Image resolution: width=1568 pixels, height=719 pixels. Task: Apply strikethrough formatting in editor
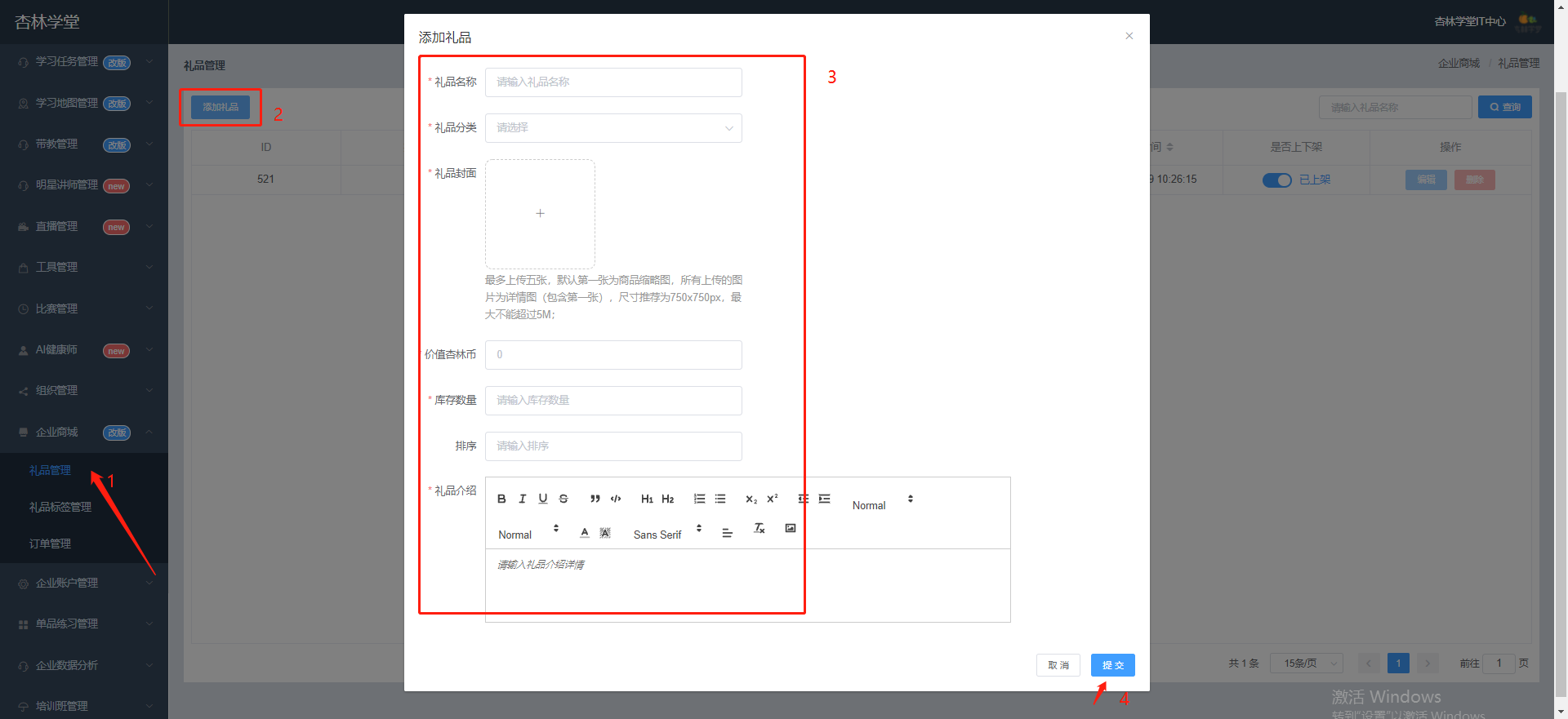[x=563, y=499]
